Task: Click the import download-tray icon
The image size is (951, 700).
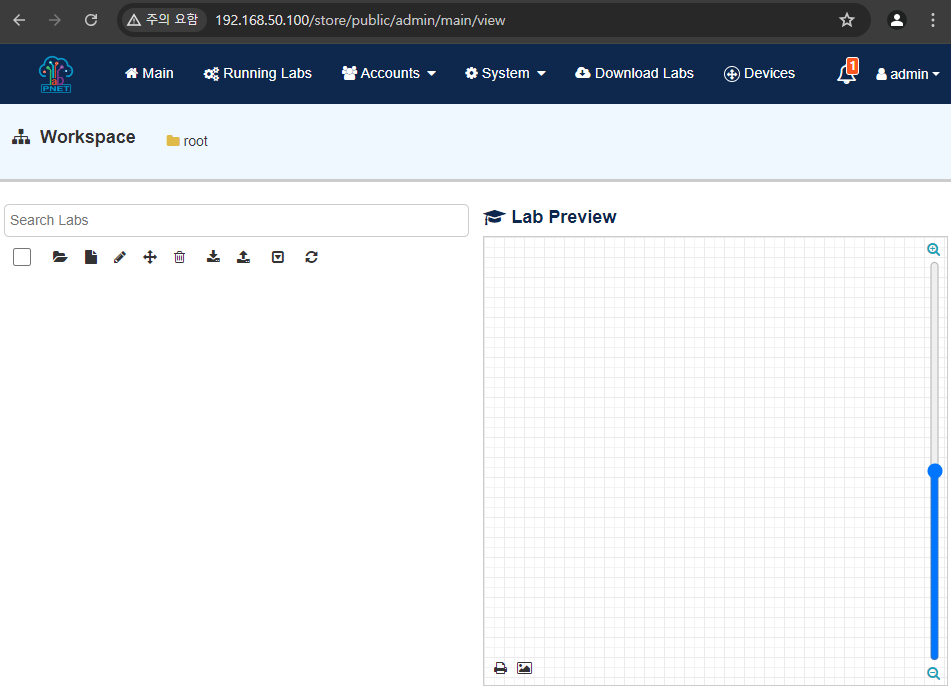Action: 213,257
